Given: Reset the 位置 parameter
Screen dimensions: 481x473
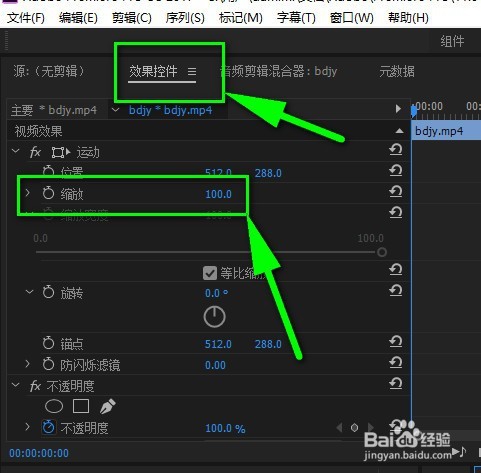Looking at the screenshot, I should pyautogui.click(x=396, y=171).
